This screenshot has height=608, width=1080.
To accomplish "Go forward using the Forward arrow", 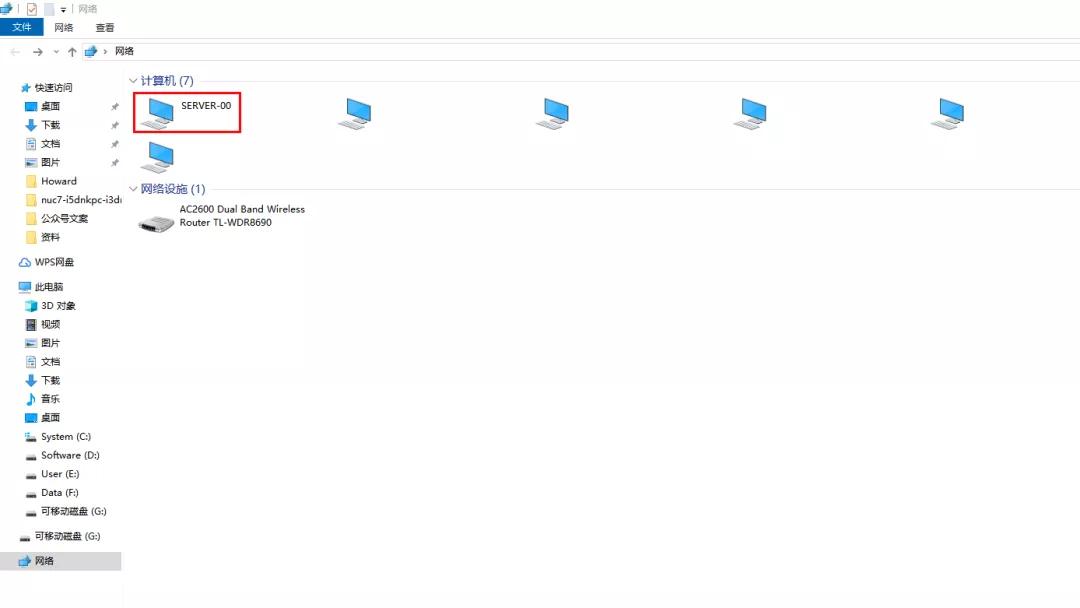I will click(38, 52).
